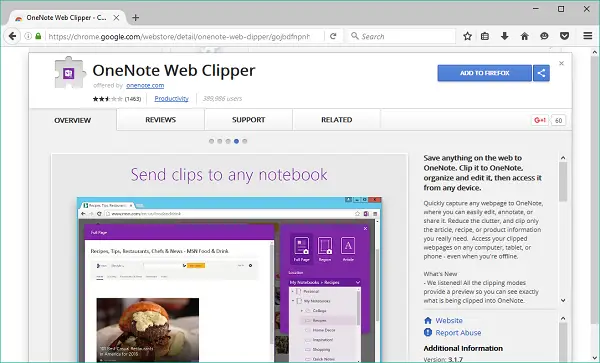Viewport: 600px width, 363px height.
Task: Switch to the REVIEWS tab
Action: (161, 120)
